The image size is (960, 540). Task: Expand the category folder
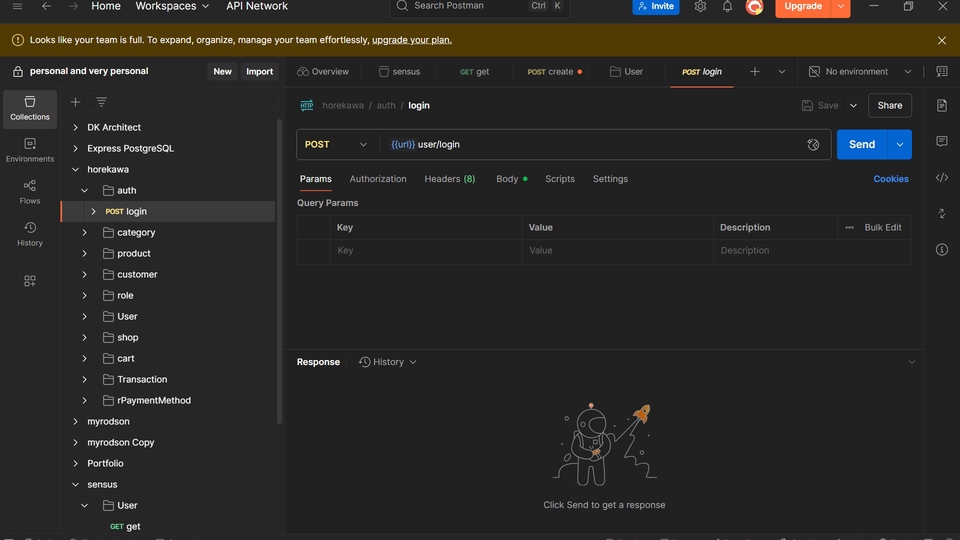[x=84, y=233]
